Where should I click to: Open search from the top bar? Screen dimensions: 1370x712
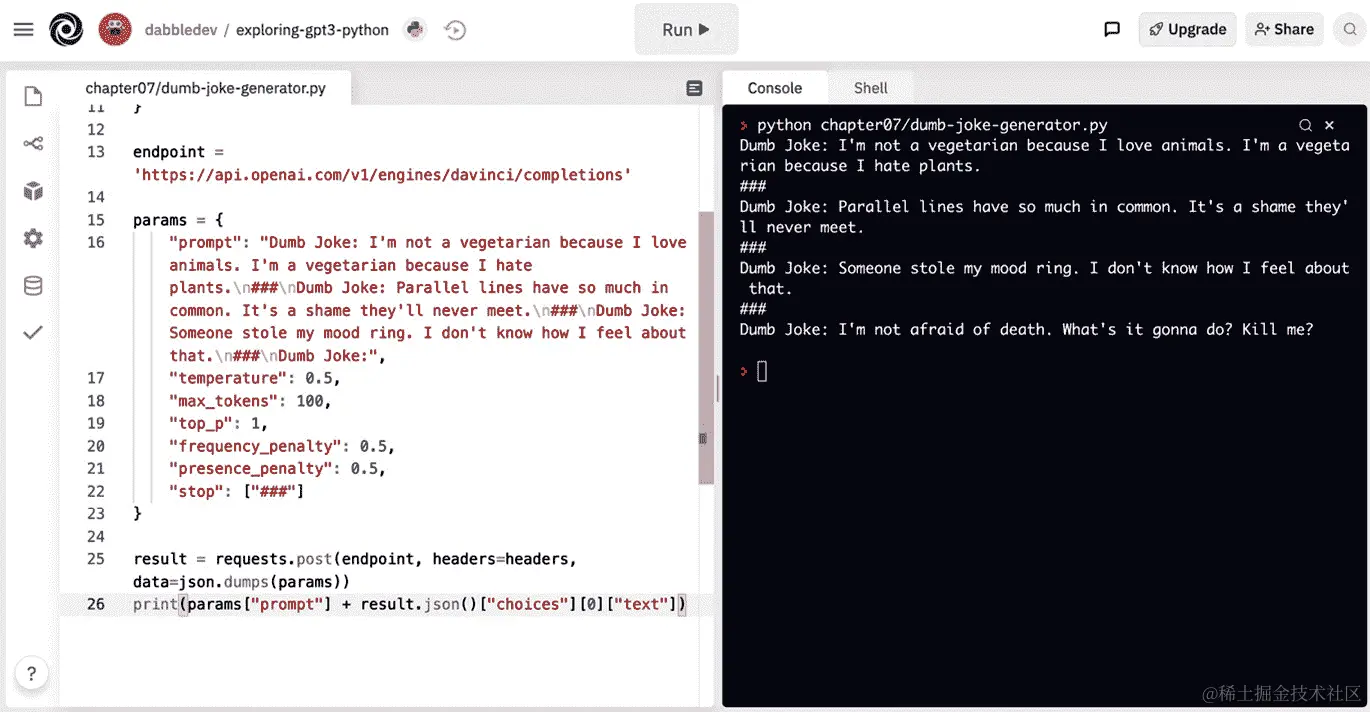click(x=1349, y=30)
